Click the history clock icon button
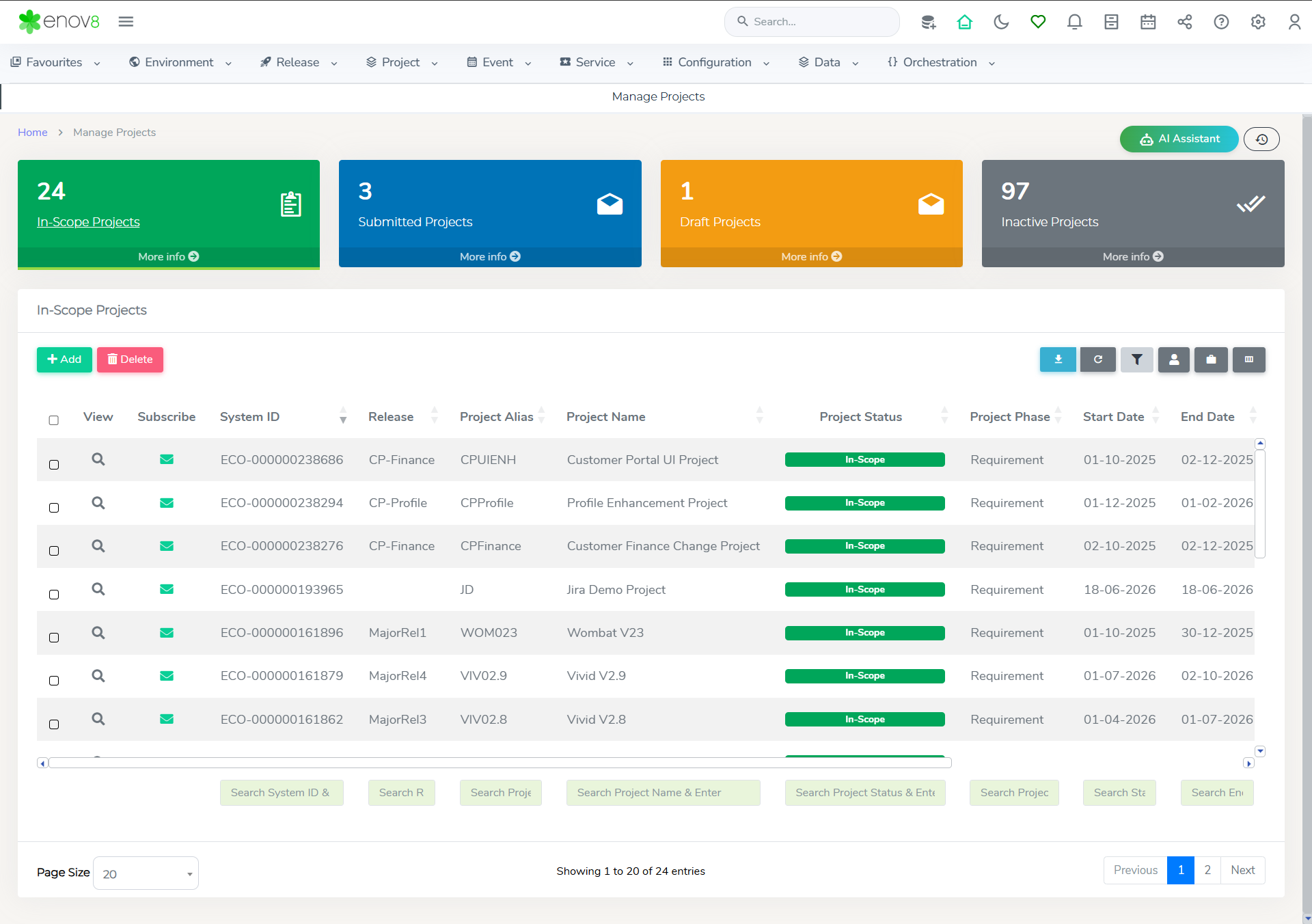 (x=1261, y=139)
